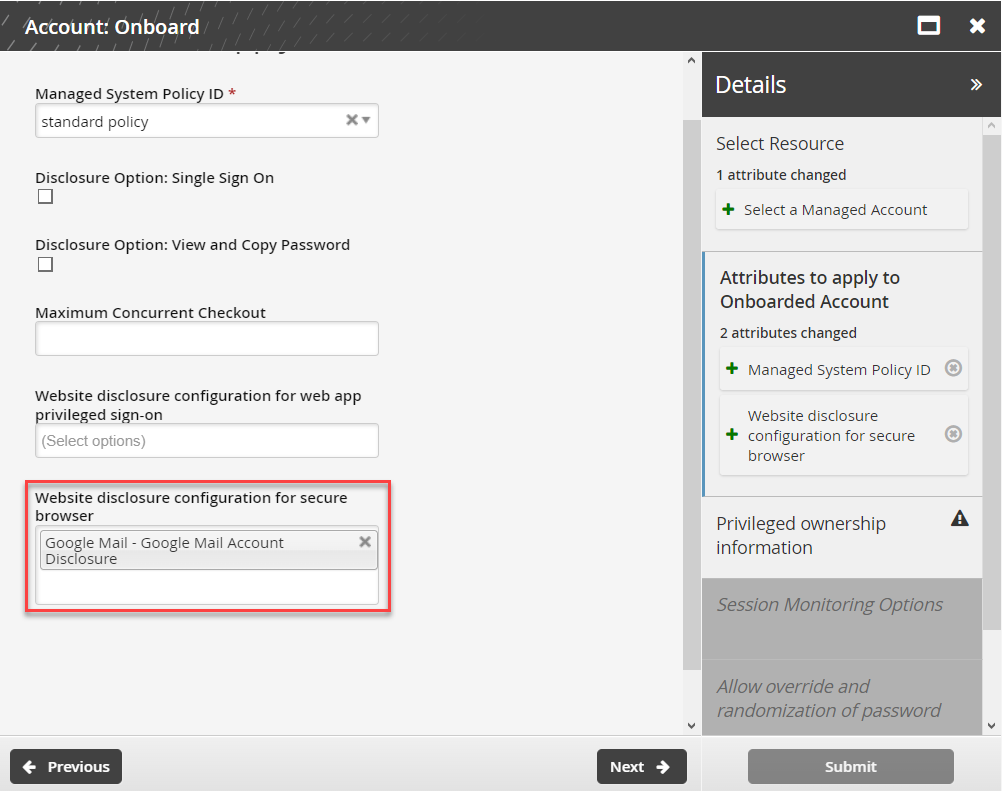
Task: Check Disclosure Option: View and Copy Password
Action: (44, 263)
